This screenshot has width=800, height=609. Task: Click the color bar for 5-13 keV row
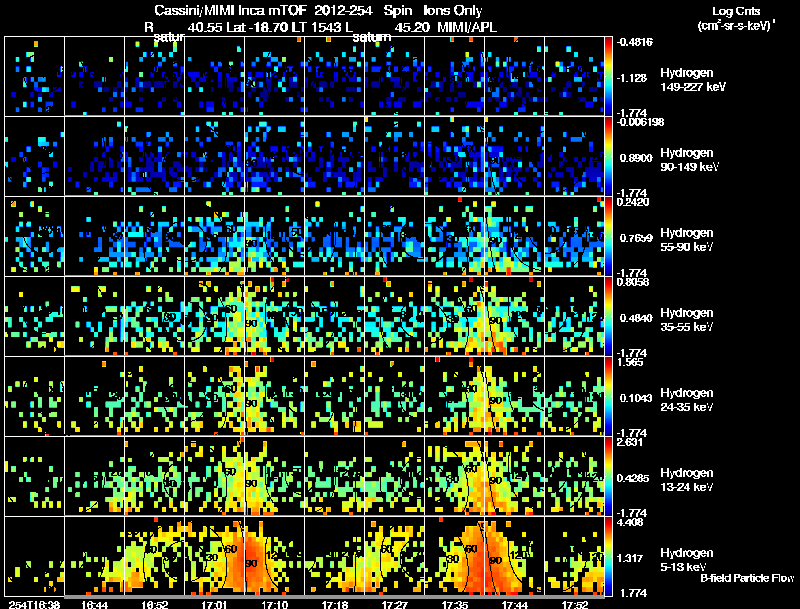click(608, 556)
